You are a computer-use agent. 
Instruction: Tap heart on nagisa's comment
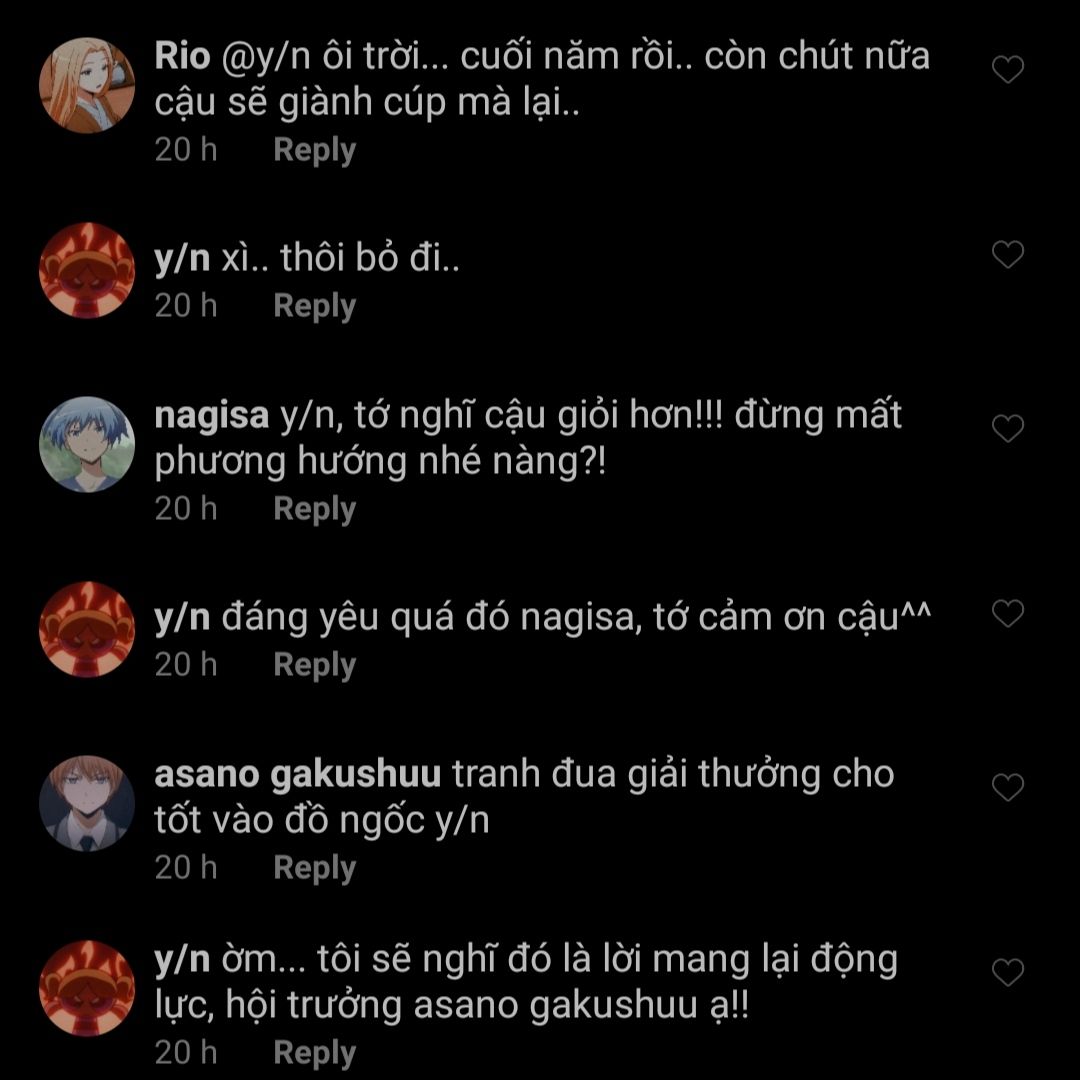[1008, 428]
